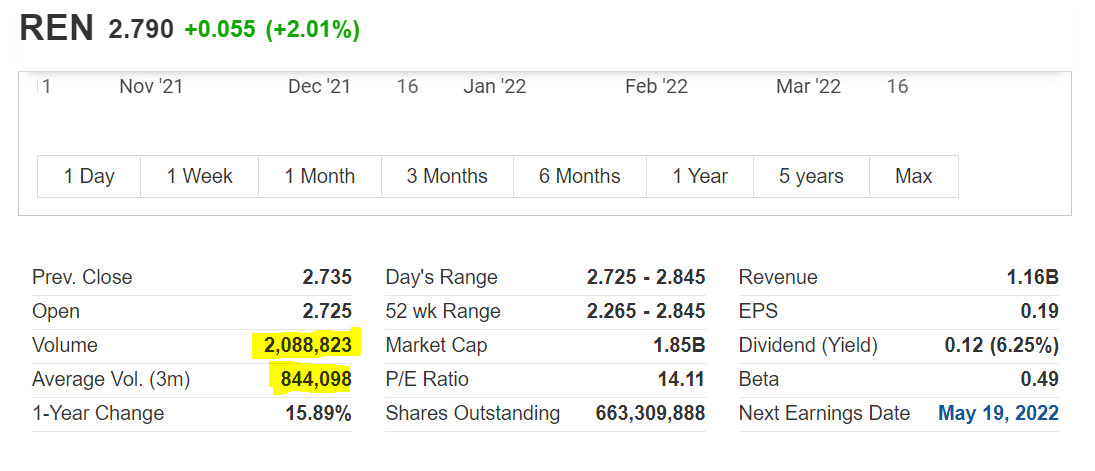The width and height of the screenshot is (1095, 471).
Task: Click the green +0.055 (+2.01%) price change
Action: click(271, 30)
